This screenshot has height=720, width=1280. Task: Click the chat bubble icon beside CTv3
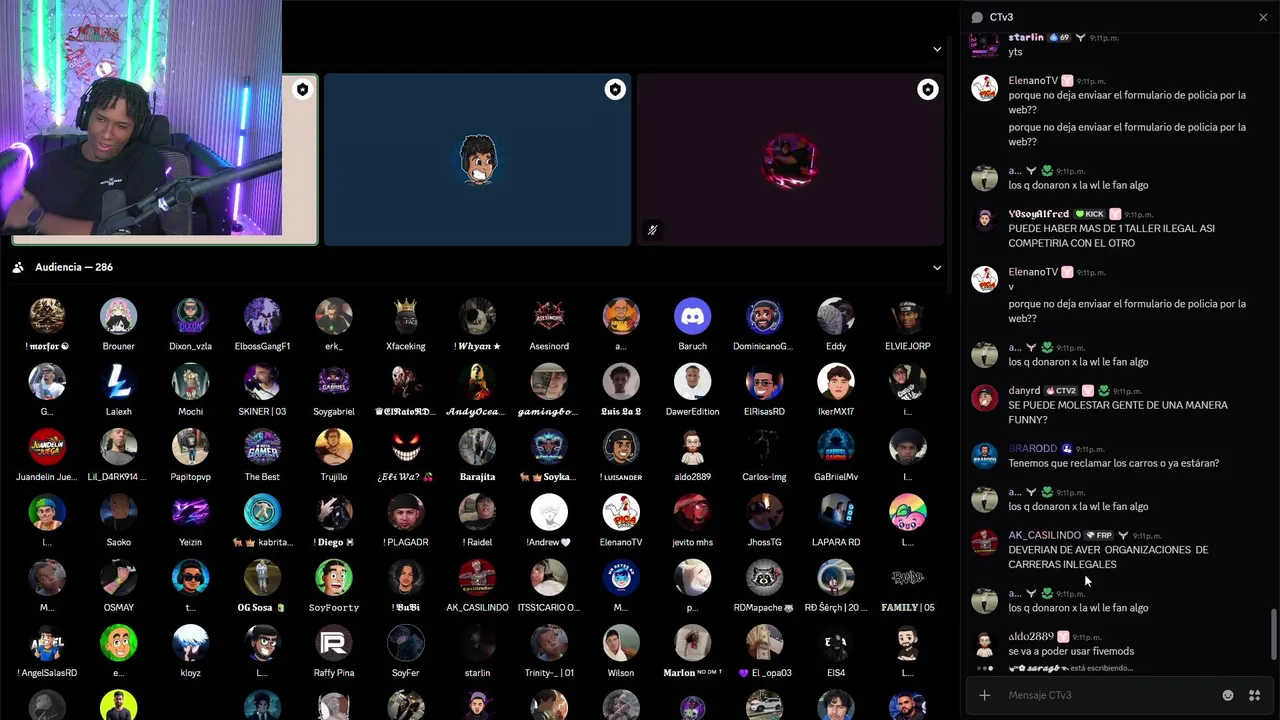coord(977,17)
